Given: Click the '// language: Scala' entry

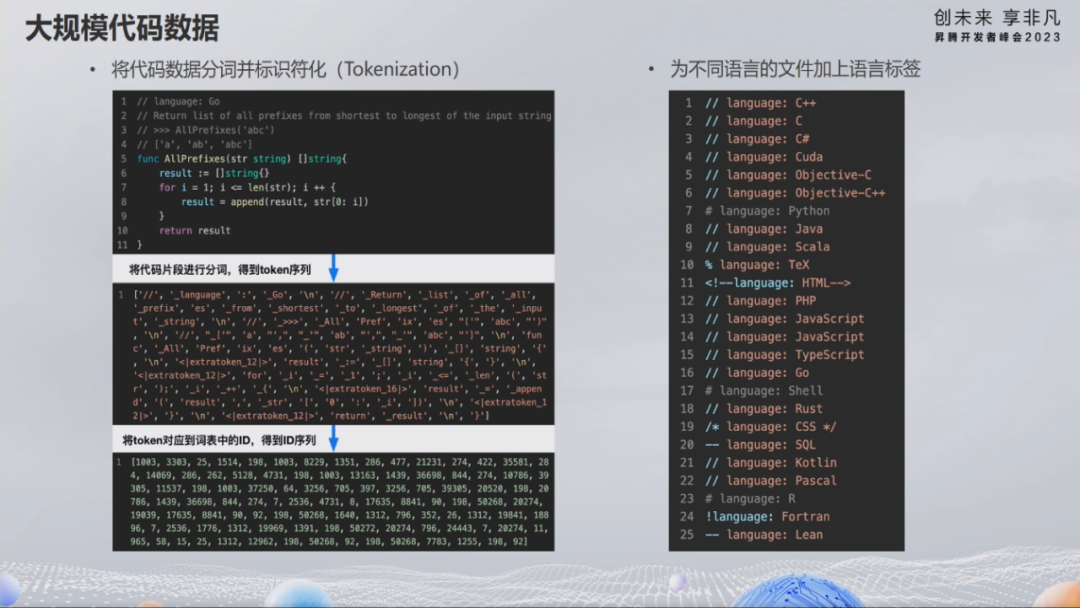Looking at the screenshot, I should pyautogui.click(x=767, y=247).
